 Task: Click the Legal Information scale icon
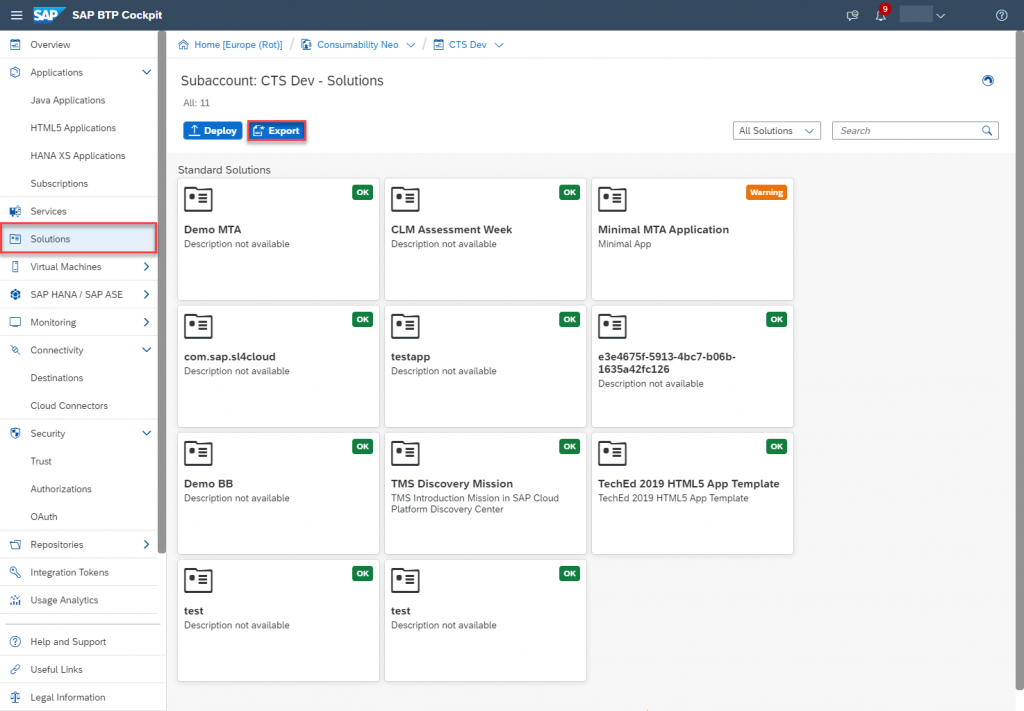coord(15,697)
